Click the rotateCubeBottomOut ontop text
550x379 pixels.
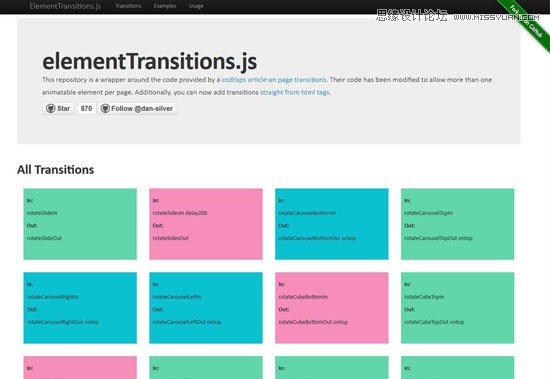[x=313, y=322]
